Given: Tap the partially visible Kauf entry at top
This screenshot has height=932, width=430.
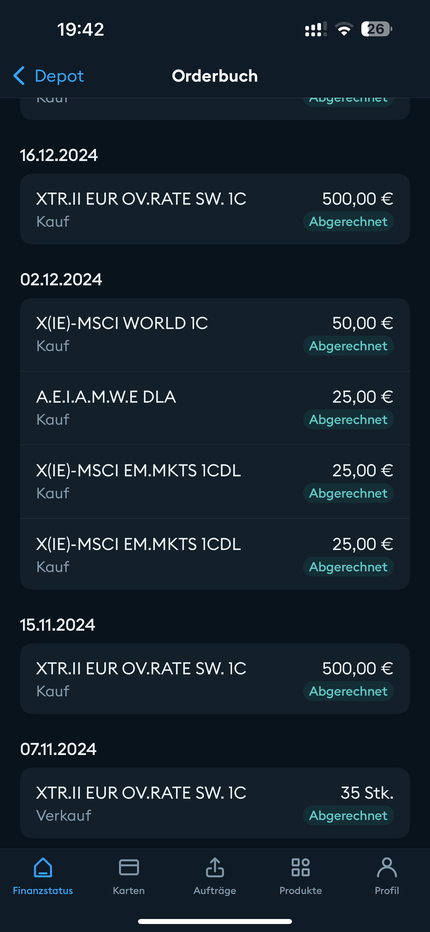Looking at the screenshot, I should 215,108.
